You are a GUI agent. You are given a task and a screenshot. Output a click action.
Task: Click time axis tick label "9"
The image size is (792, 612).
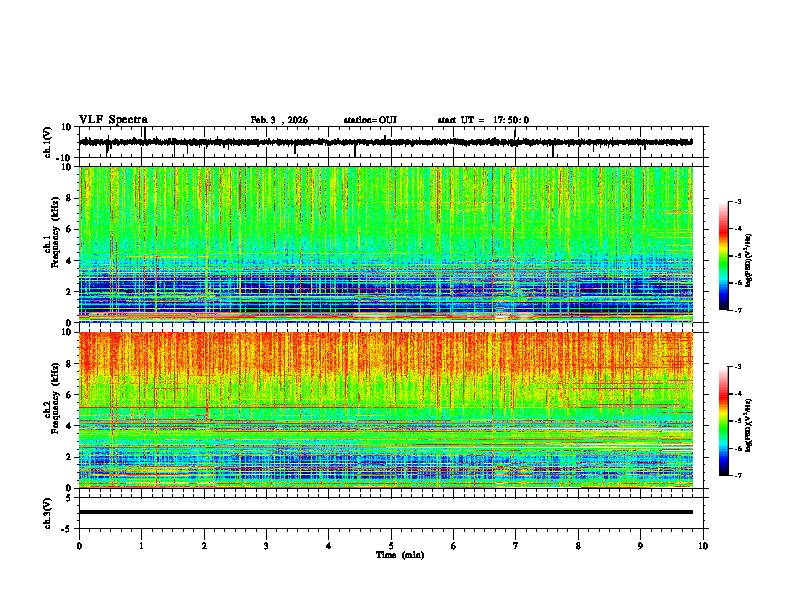click(x=640, y=546)
